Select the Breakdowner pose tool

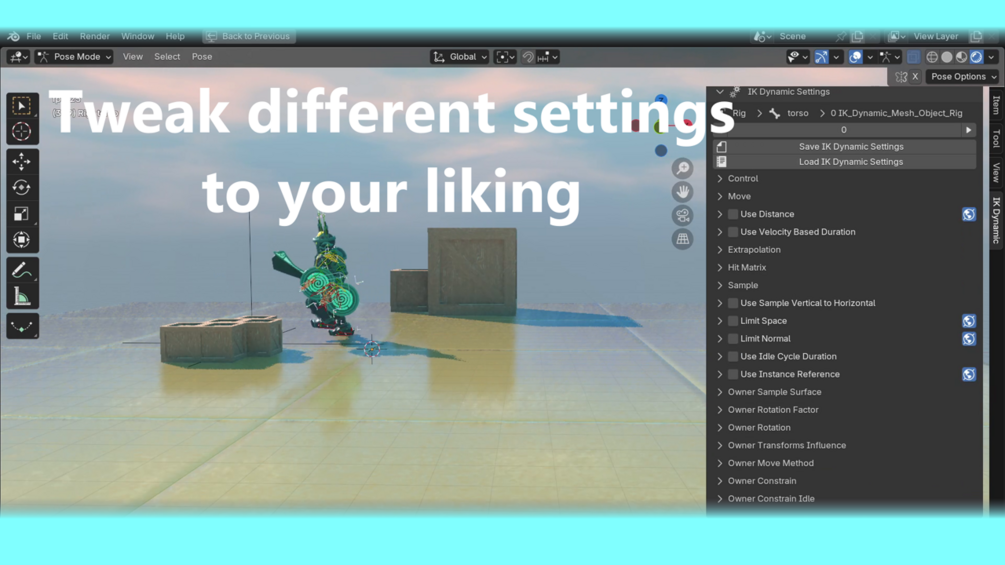click(x=22, y=327)
